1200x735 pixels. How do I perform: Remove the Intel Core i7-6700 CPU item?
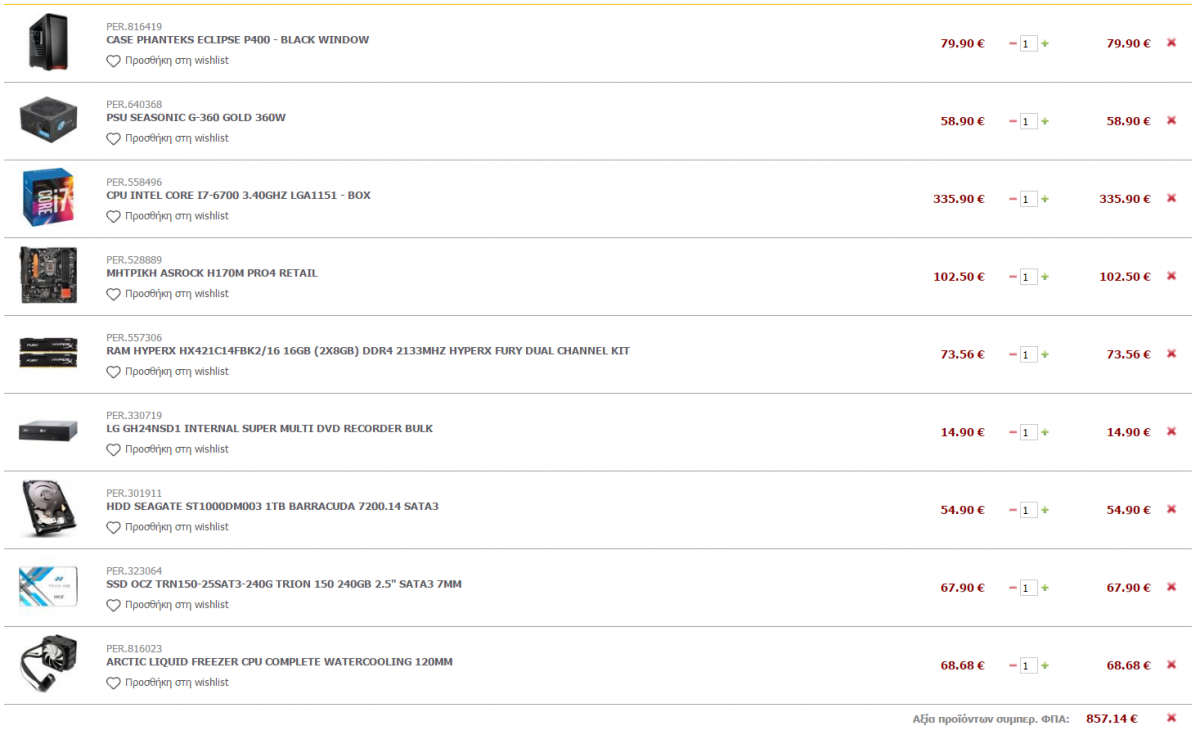pos(1171,198)
